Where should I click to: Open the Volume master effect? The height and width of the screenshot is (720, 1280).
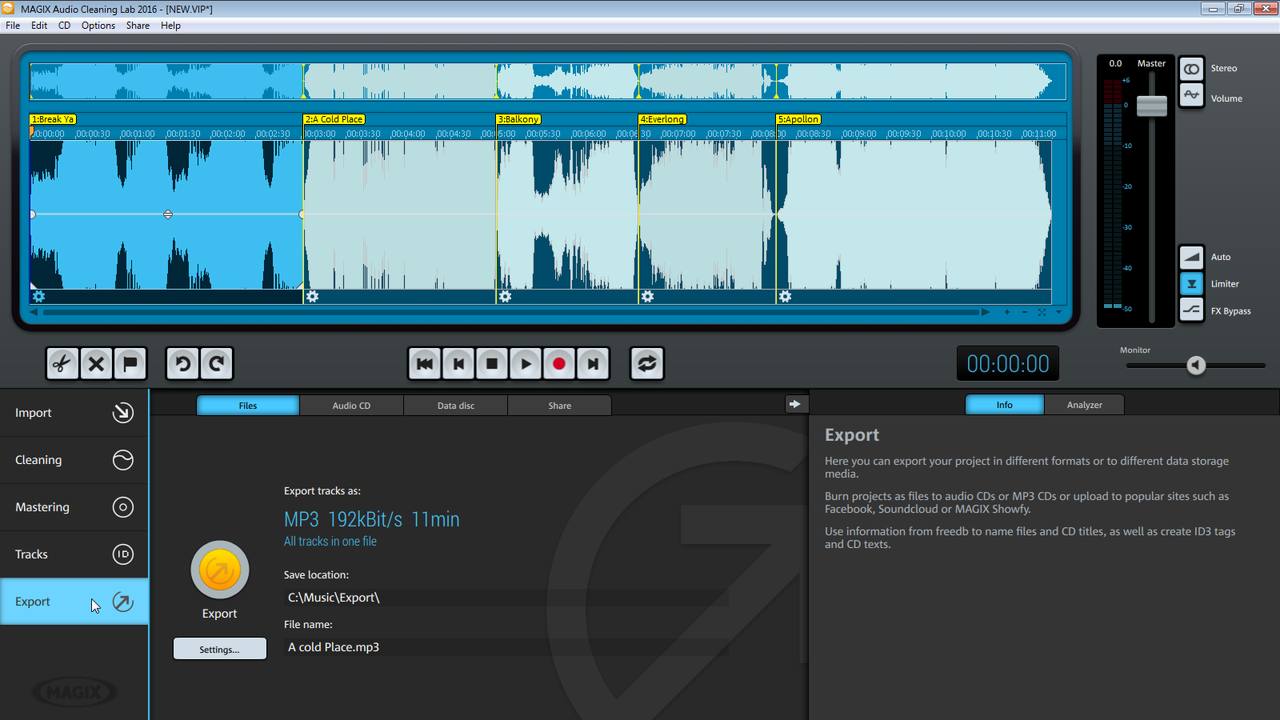[1191, 96]
